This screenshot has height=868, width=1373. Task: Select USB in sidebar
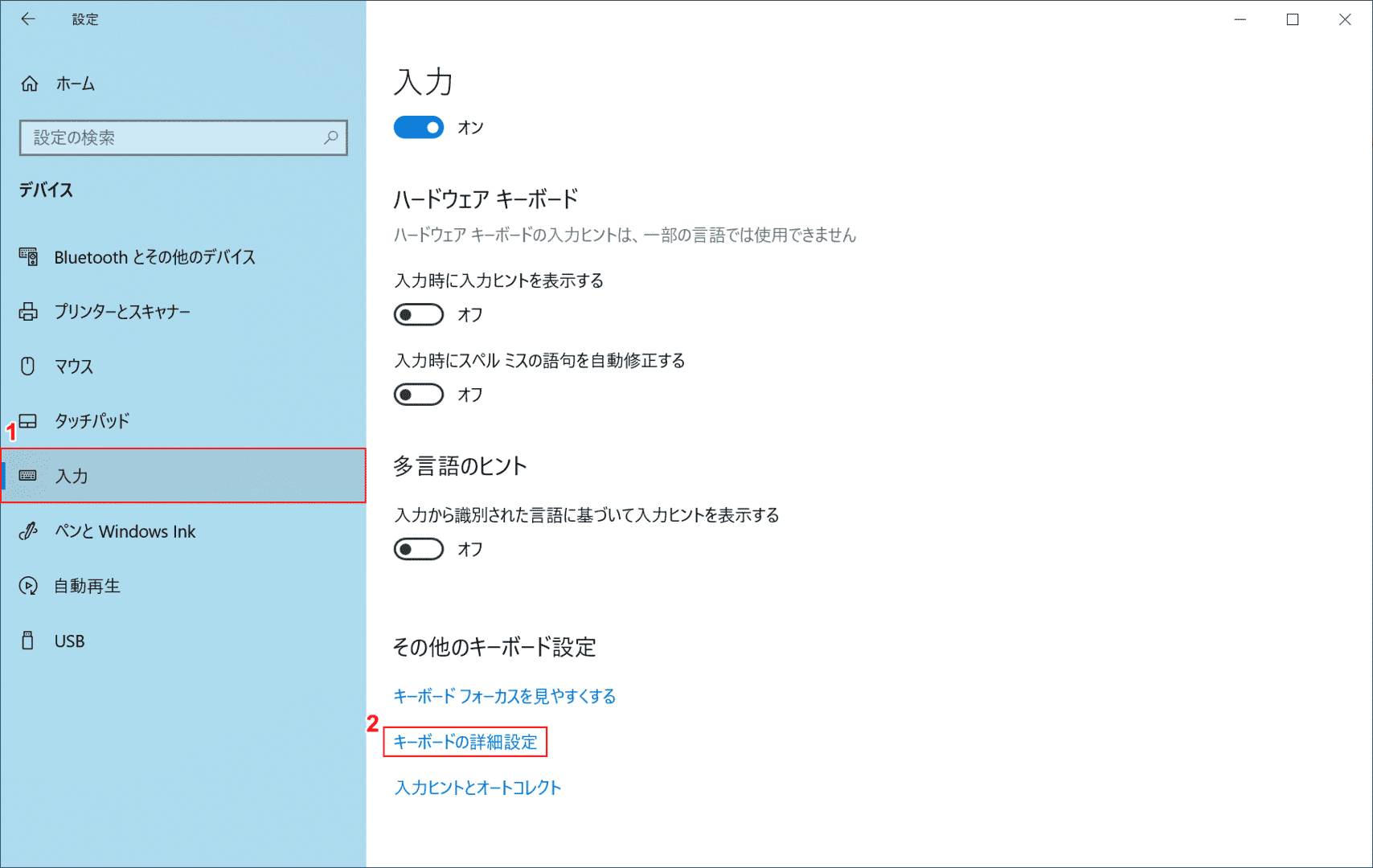coord(183,641)
